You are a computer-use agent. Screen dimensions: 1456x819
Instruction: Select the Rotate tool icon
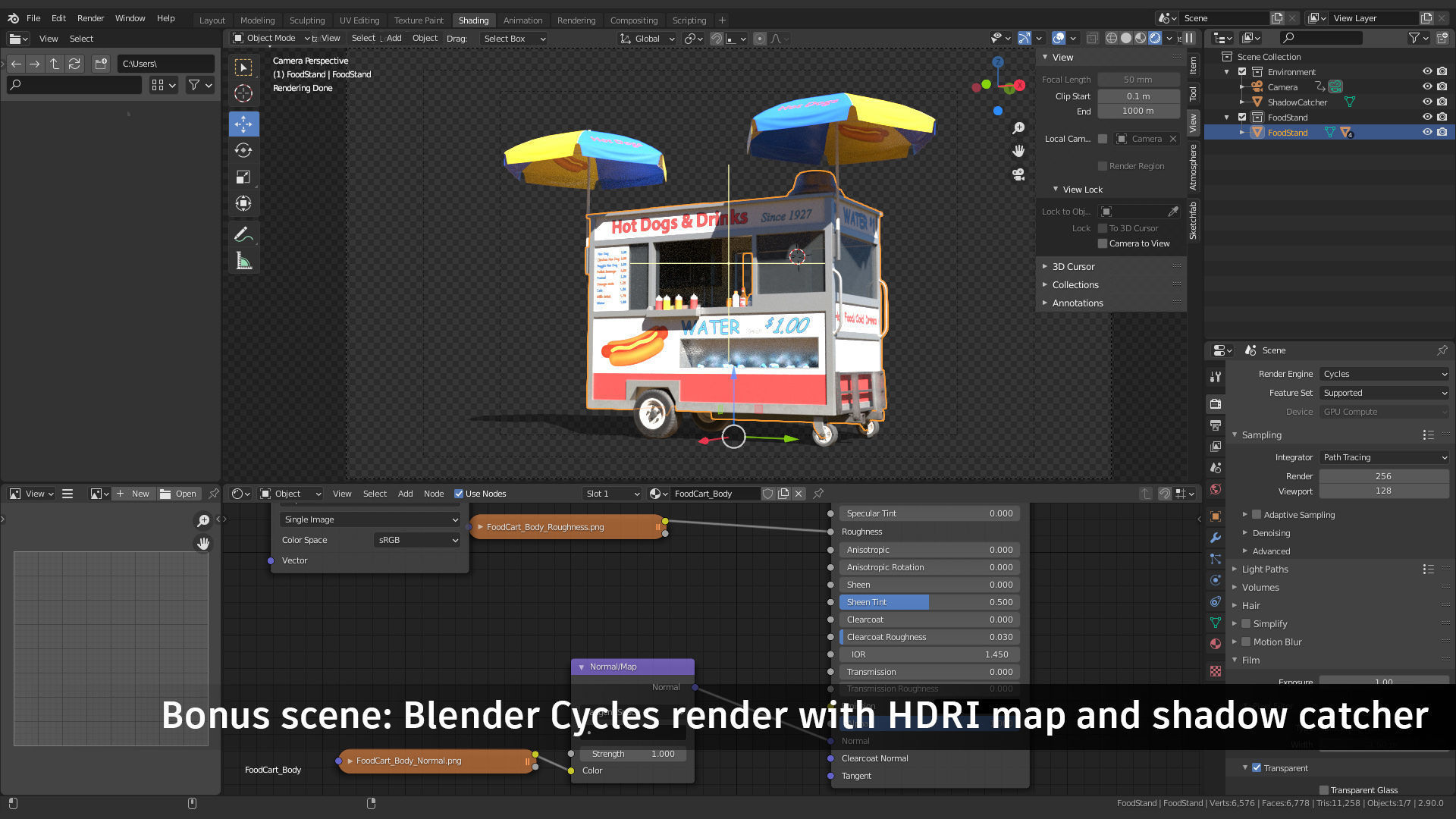point(243,150)
